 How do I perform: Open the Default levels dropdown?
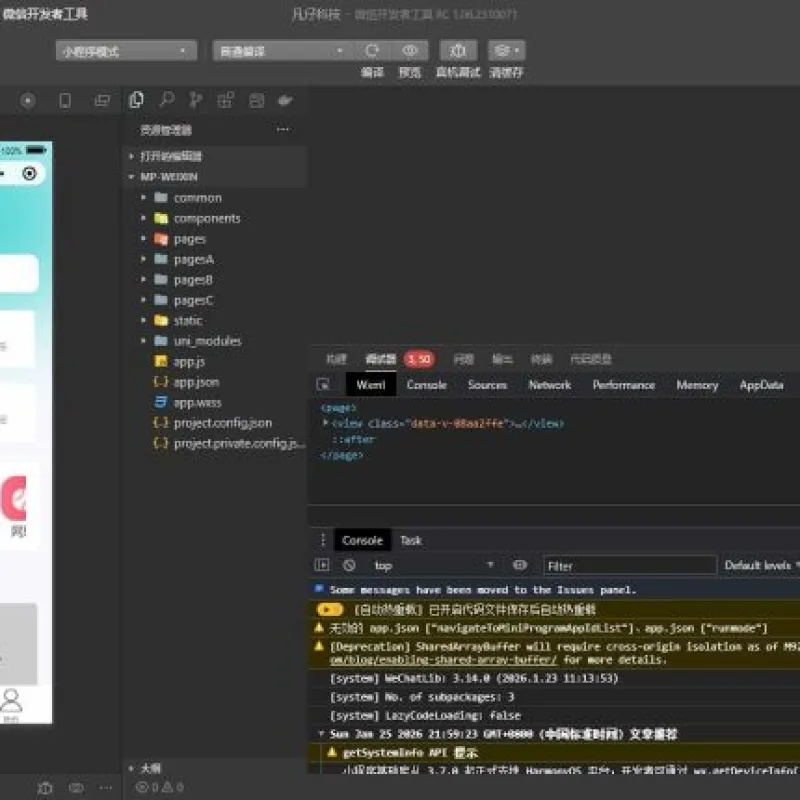[761, 565]
